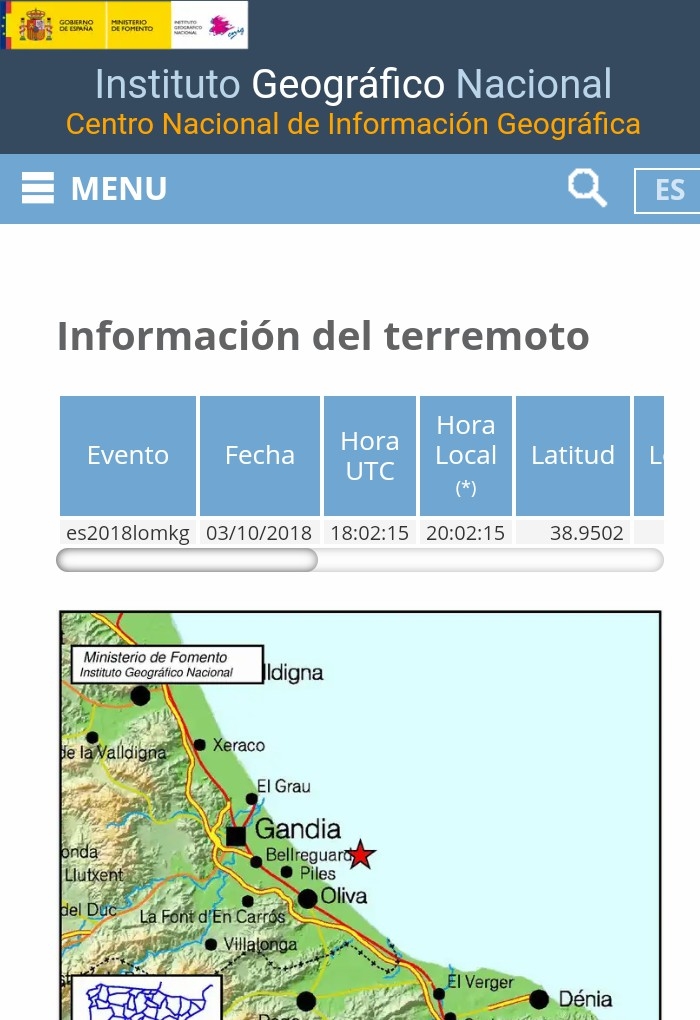The height and width of the screenshot is (1020, 700).
Task: Click the MENU label
Action: tap(119, 189)
